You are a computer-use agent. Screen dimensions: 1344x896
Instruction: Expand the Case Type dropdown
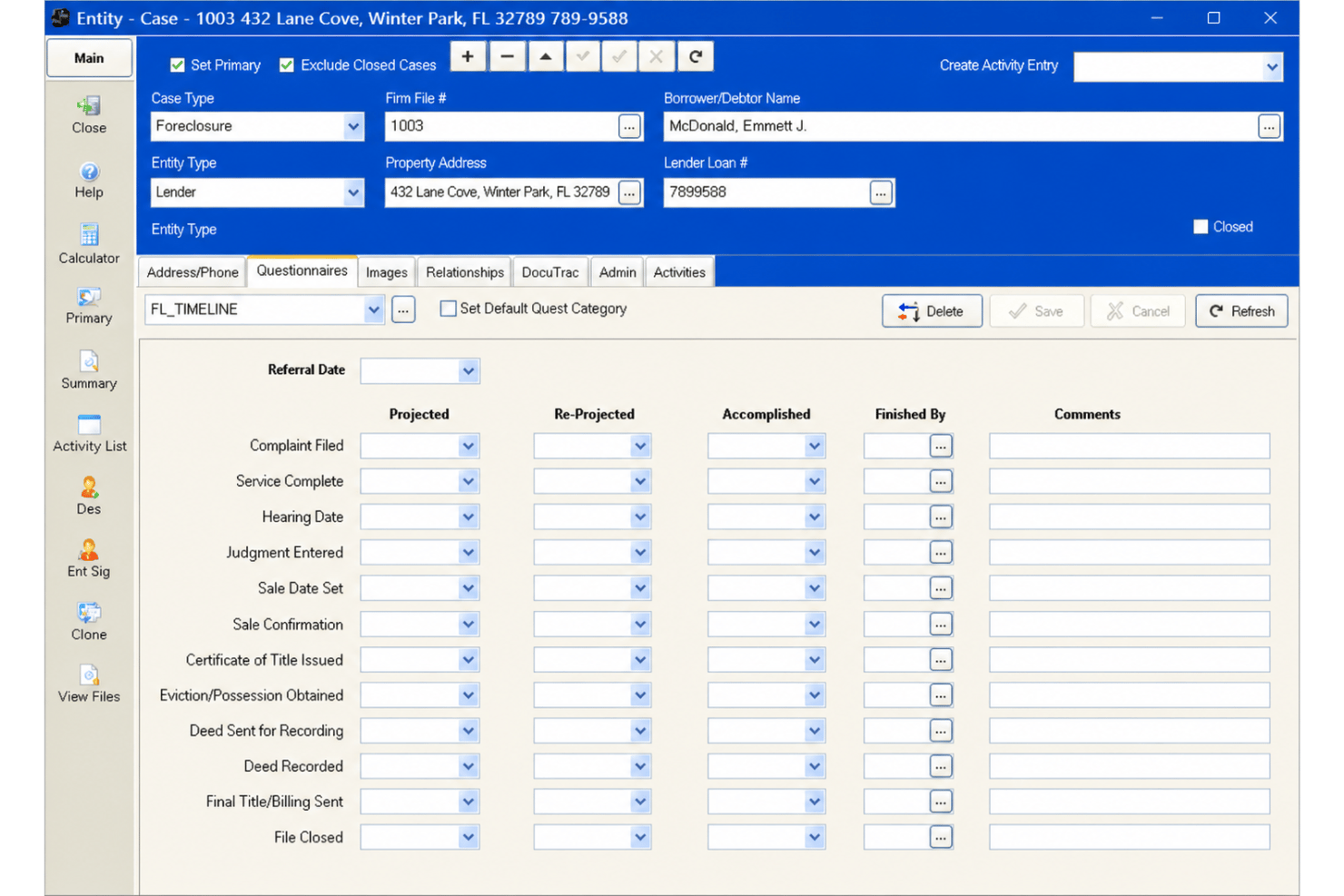[x=353, y=126]
